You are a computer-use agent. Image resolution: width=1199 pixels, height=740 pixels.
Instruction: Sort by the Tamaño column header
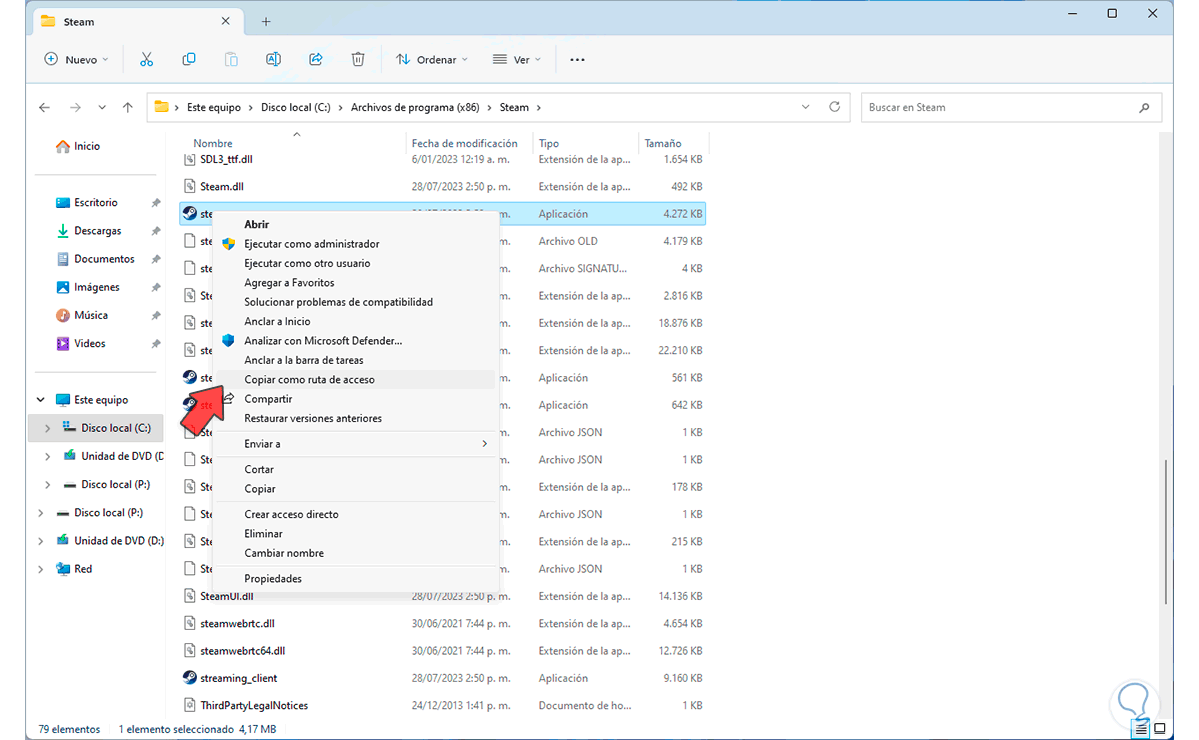pyautogui.click(x=663, y=143)
